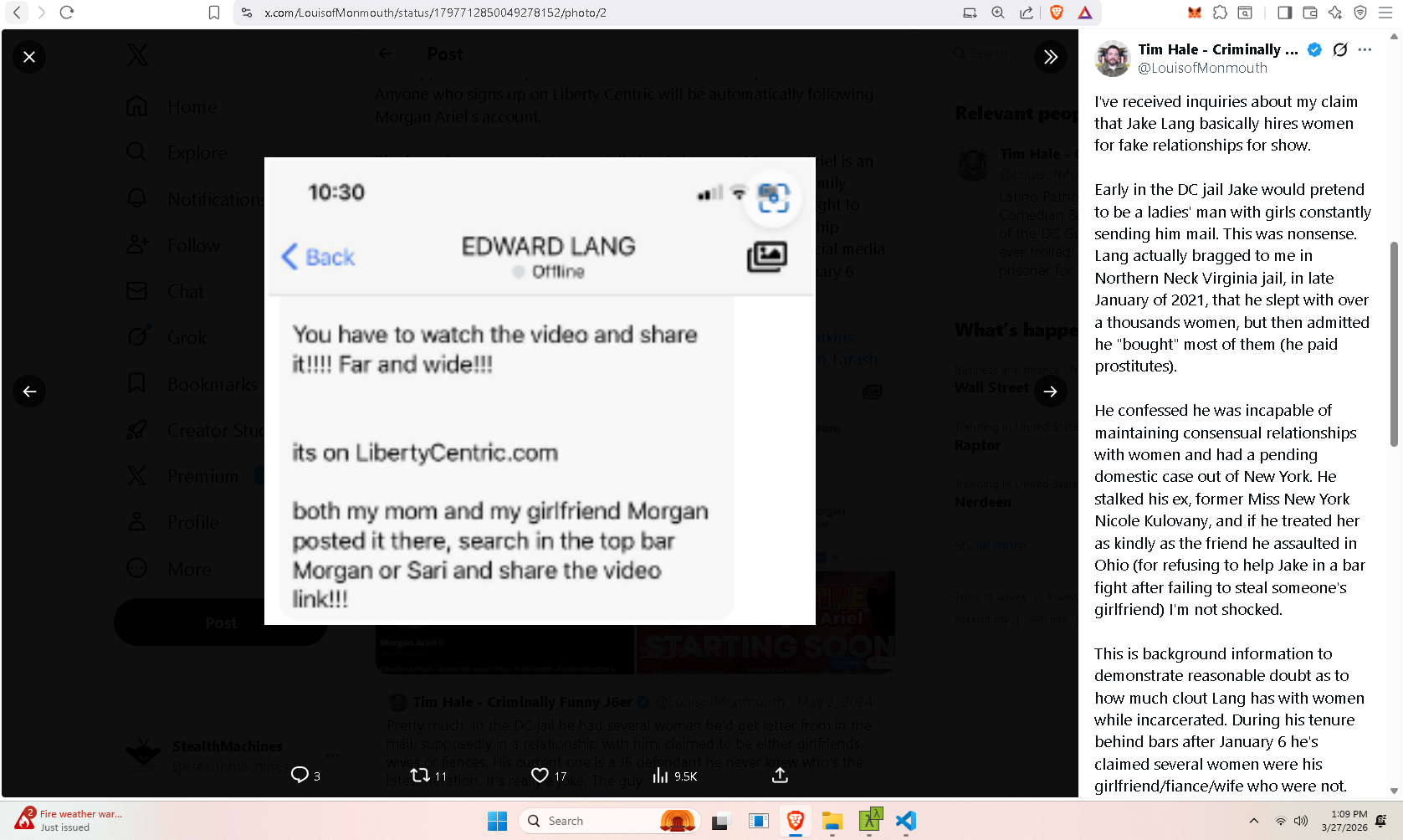View post analytics showing 9.5K views

tap(673, 776)
